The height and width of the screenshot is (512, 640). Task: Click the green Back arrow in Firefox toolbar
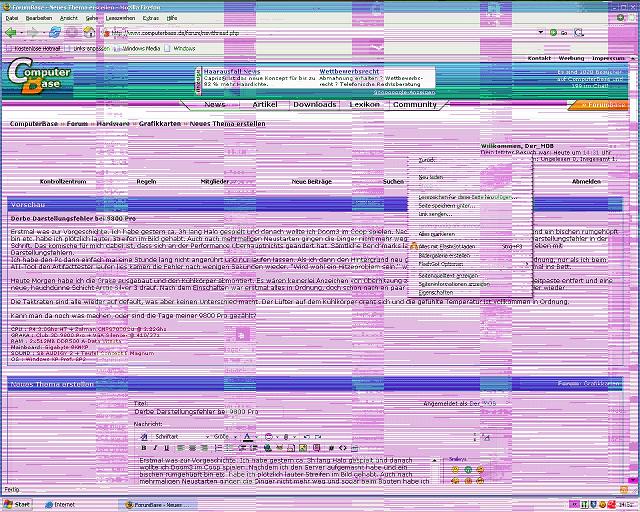click(x=11, y=33)
